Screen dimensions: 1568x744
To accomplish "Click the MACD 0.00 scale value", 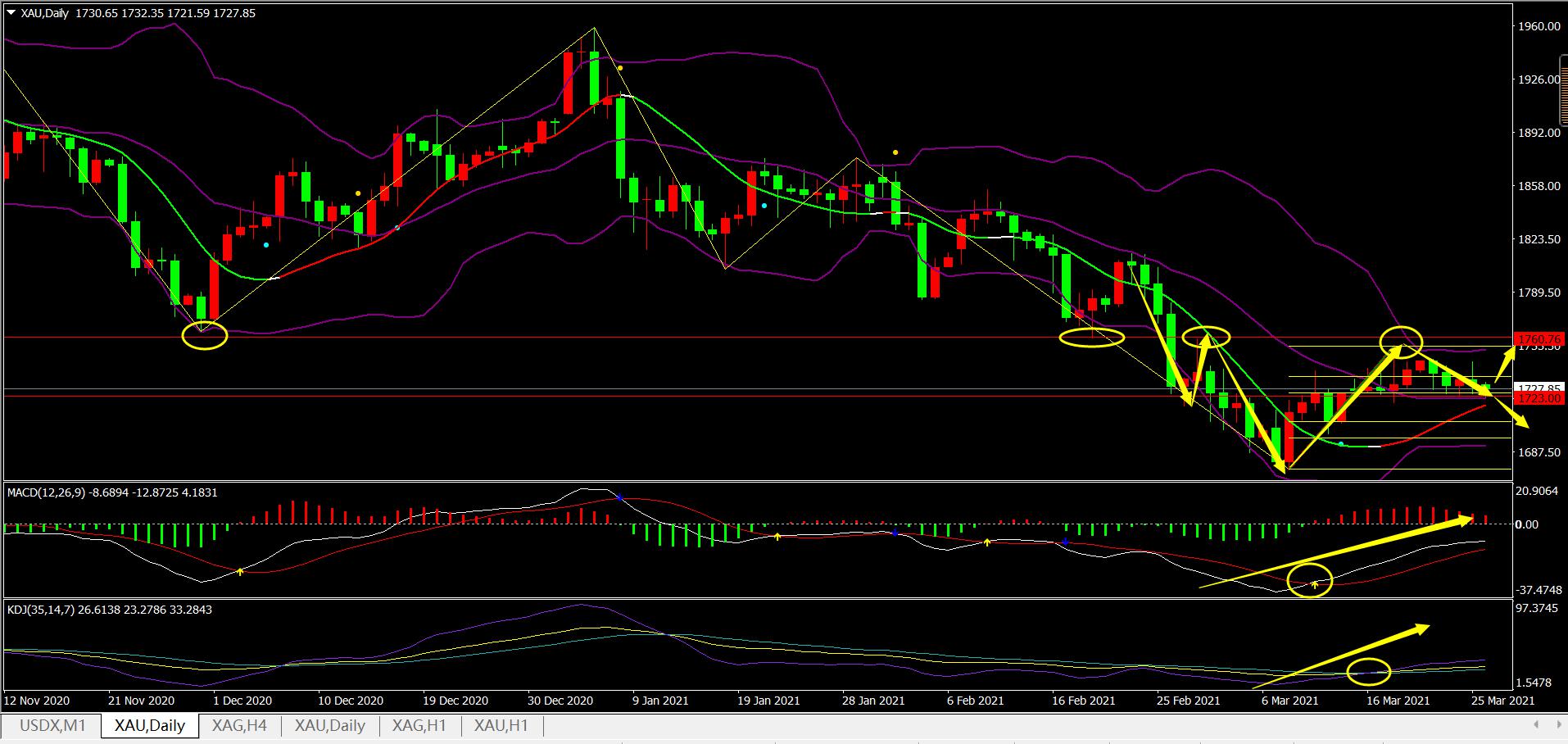I will [1528, 524].
